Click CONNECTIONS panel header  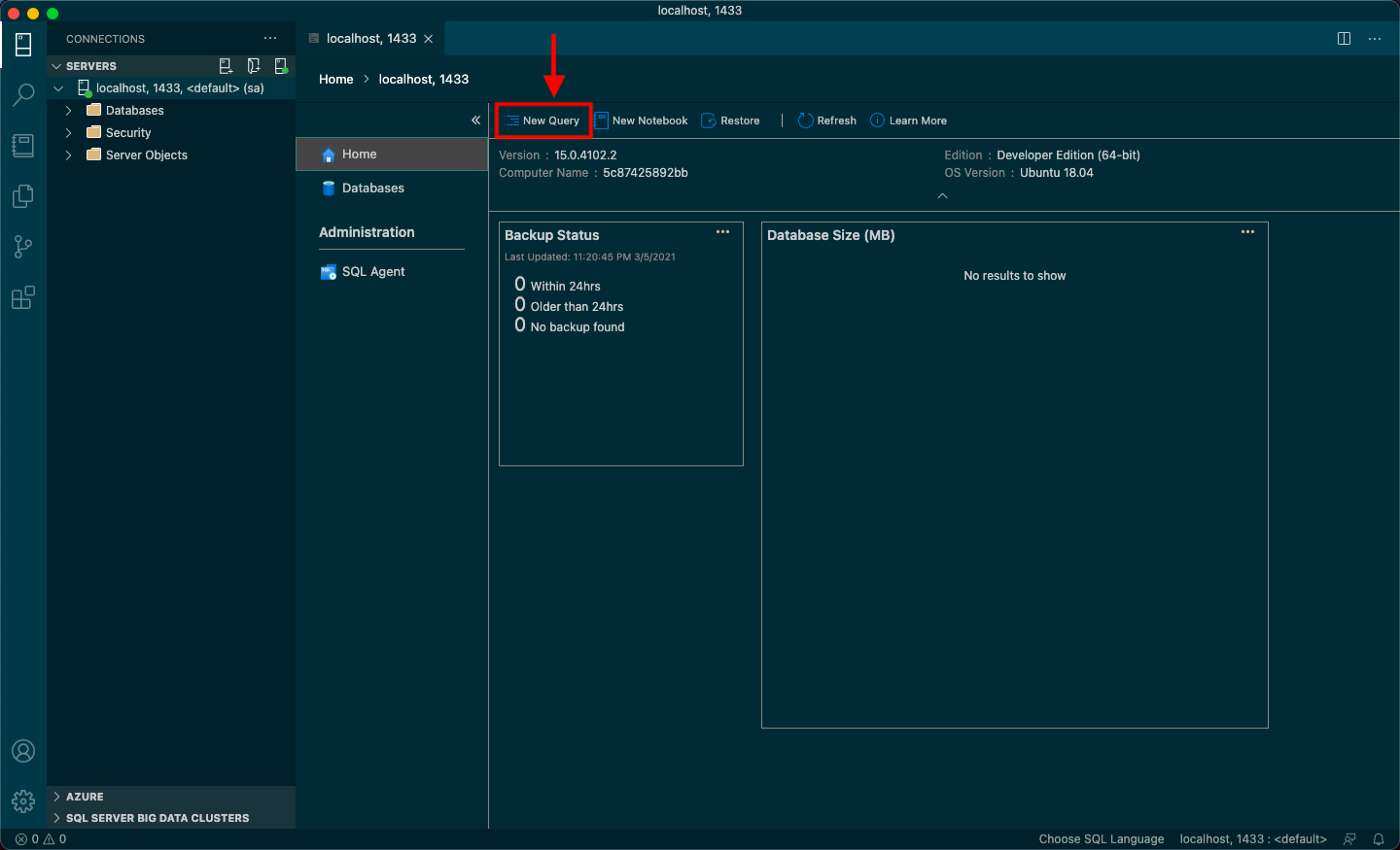[x=105, y=39]
